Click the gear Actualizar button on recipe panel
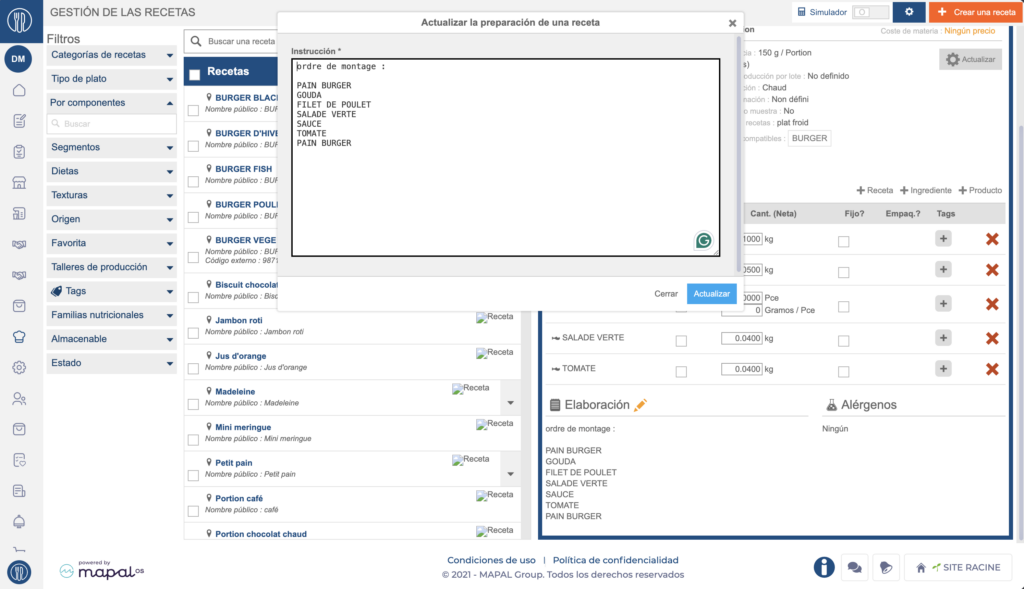The image size is (1024, 589). tap(970, 59)
